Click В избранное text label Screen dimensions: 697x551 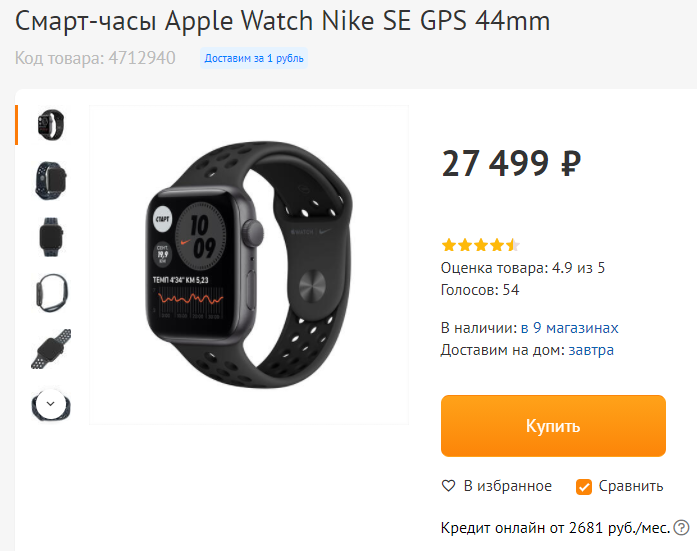(x=508, y=486)
